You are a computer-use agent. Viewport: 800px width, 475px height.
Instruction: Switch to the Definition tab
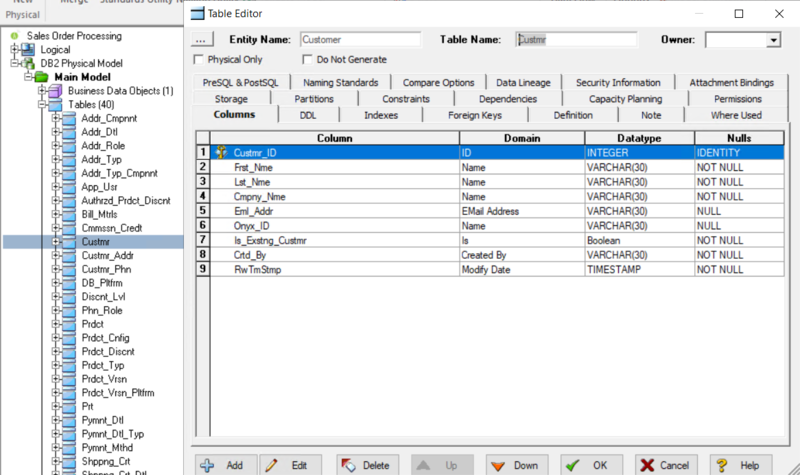[573, 115]
